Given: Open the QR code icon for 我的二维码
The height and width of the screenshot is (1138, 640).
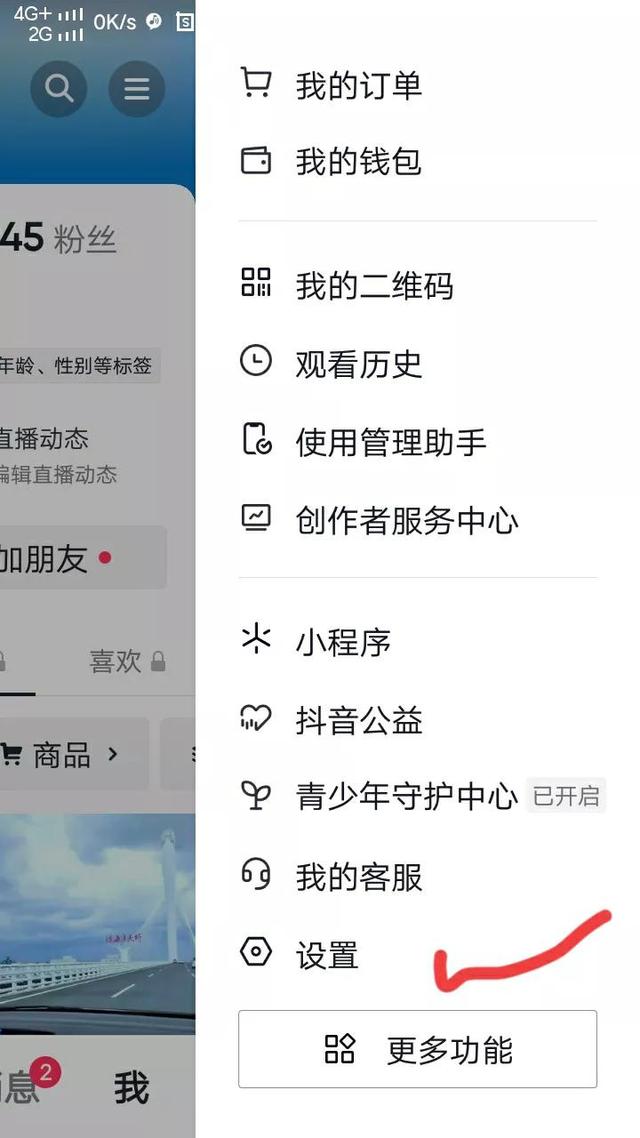Looking at the screenshot, I should click(255, 282).
